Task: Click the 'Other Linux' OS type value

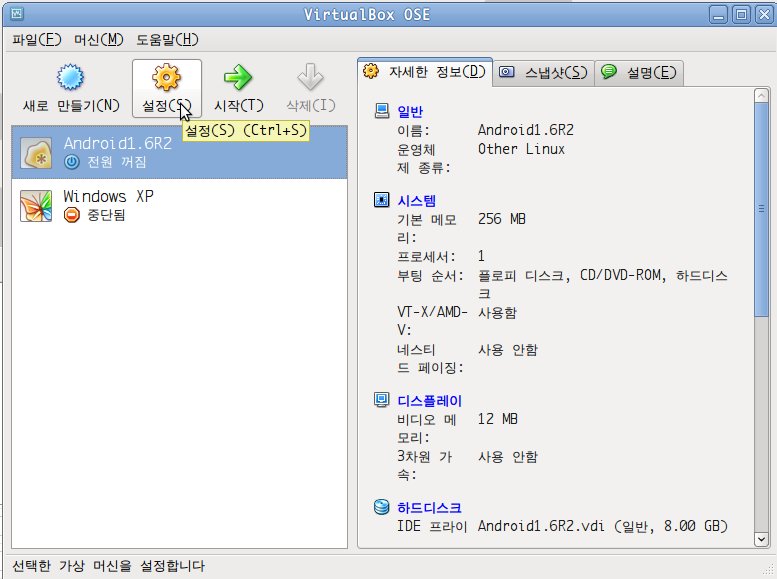Action: point(521,149)
